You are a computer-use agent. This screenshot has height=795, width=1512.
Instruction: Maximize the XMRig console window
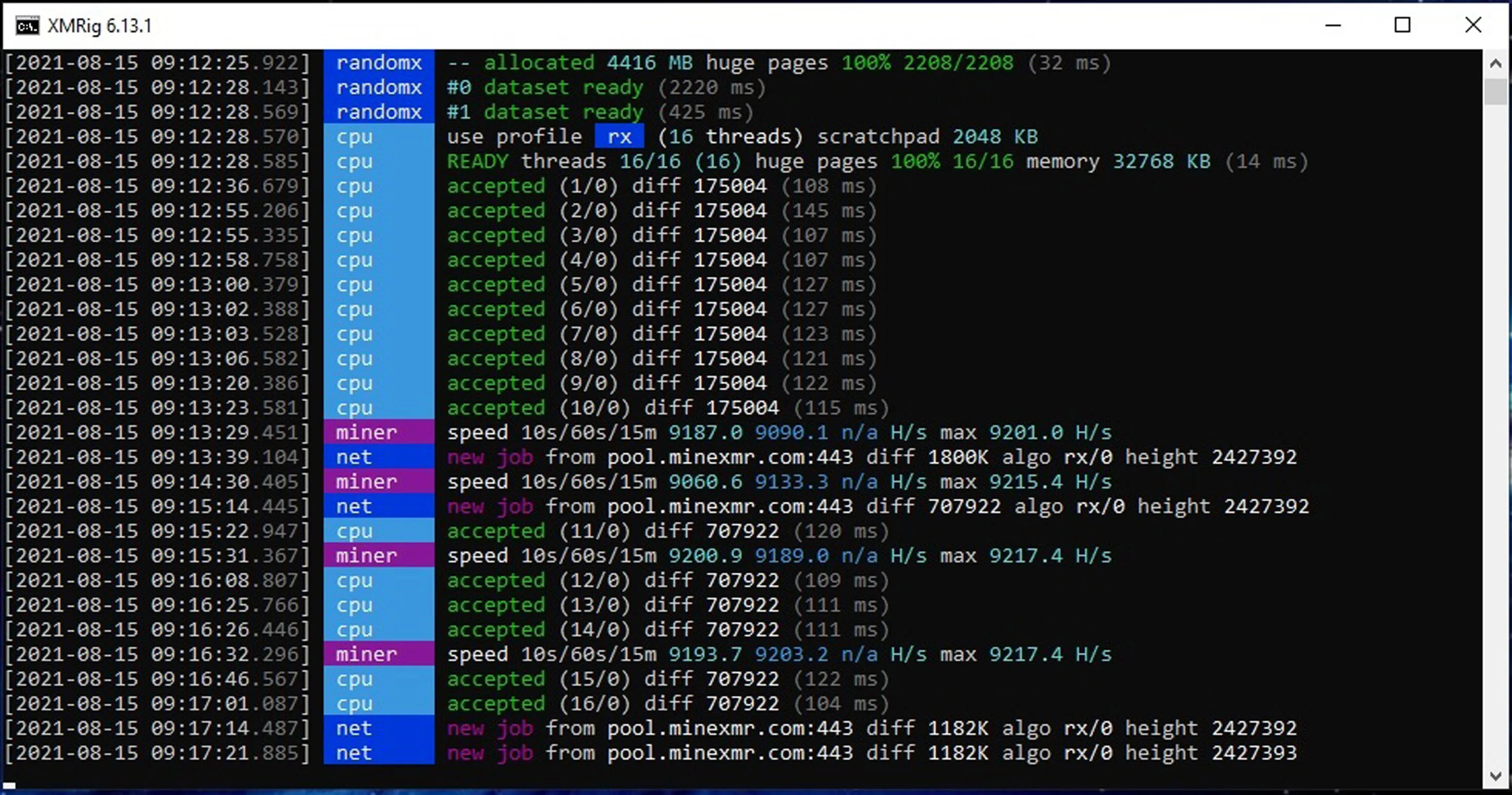pos(1402,25)
